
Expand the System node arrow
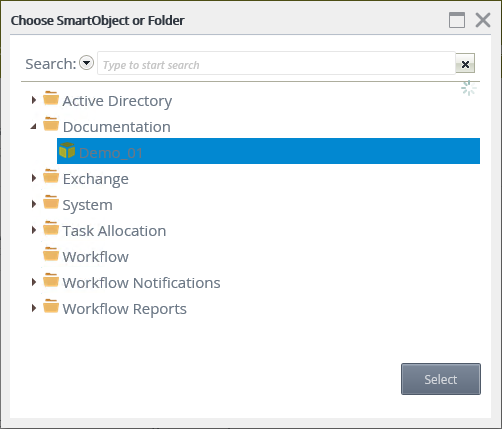(34, 204)
